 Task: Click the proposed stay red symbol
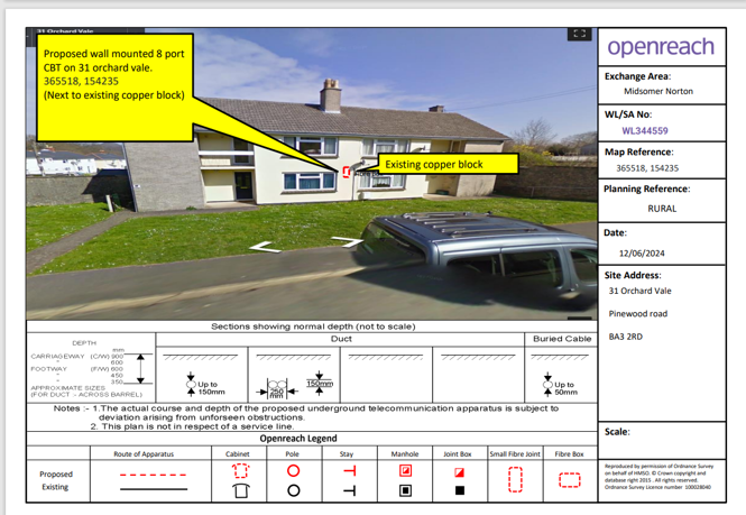pos(350,471)
